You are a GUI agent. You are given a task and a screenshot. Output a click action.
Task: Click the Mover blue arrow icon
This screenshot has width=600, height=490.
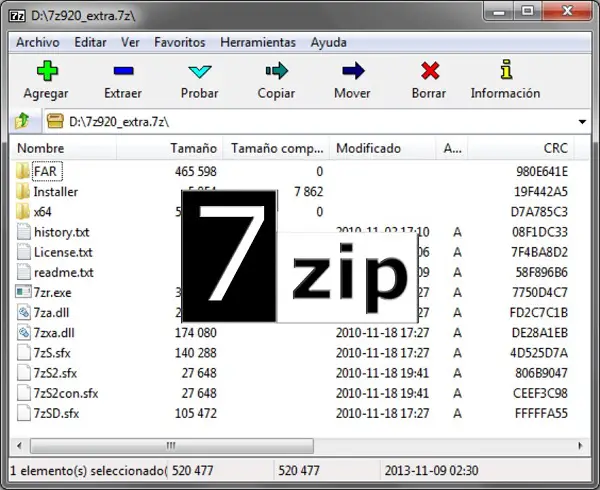pyautogui.click(x=353, y=71)
